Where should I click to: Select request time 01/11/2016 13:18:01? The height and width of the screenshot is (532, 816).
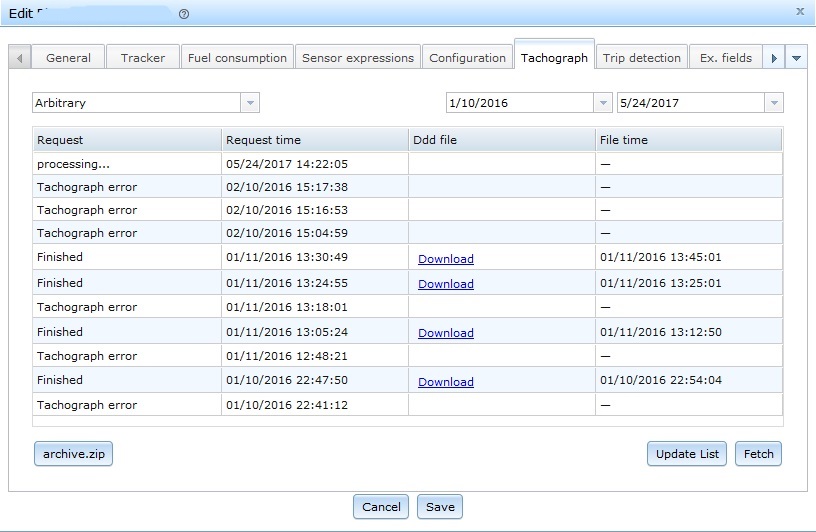point(287,307)
